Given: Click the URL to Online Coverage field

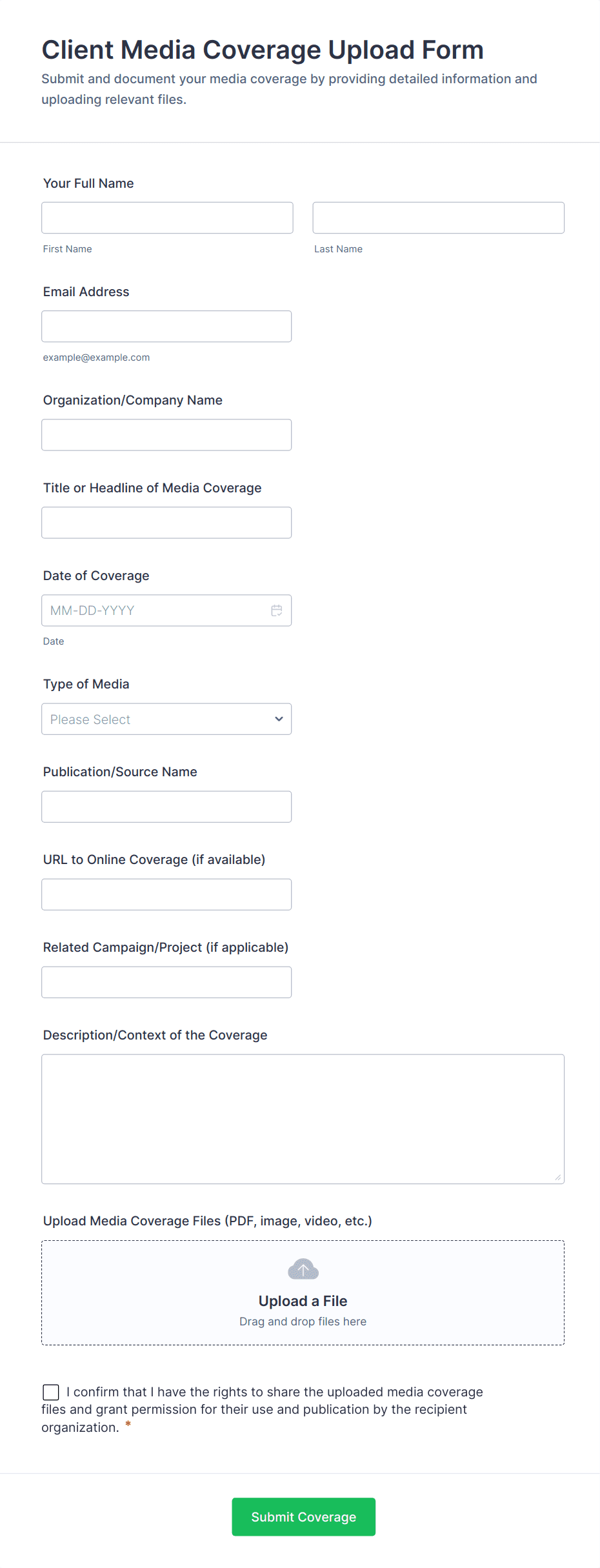Looking at the screenshot, I should click(166, 894).
